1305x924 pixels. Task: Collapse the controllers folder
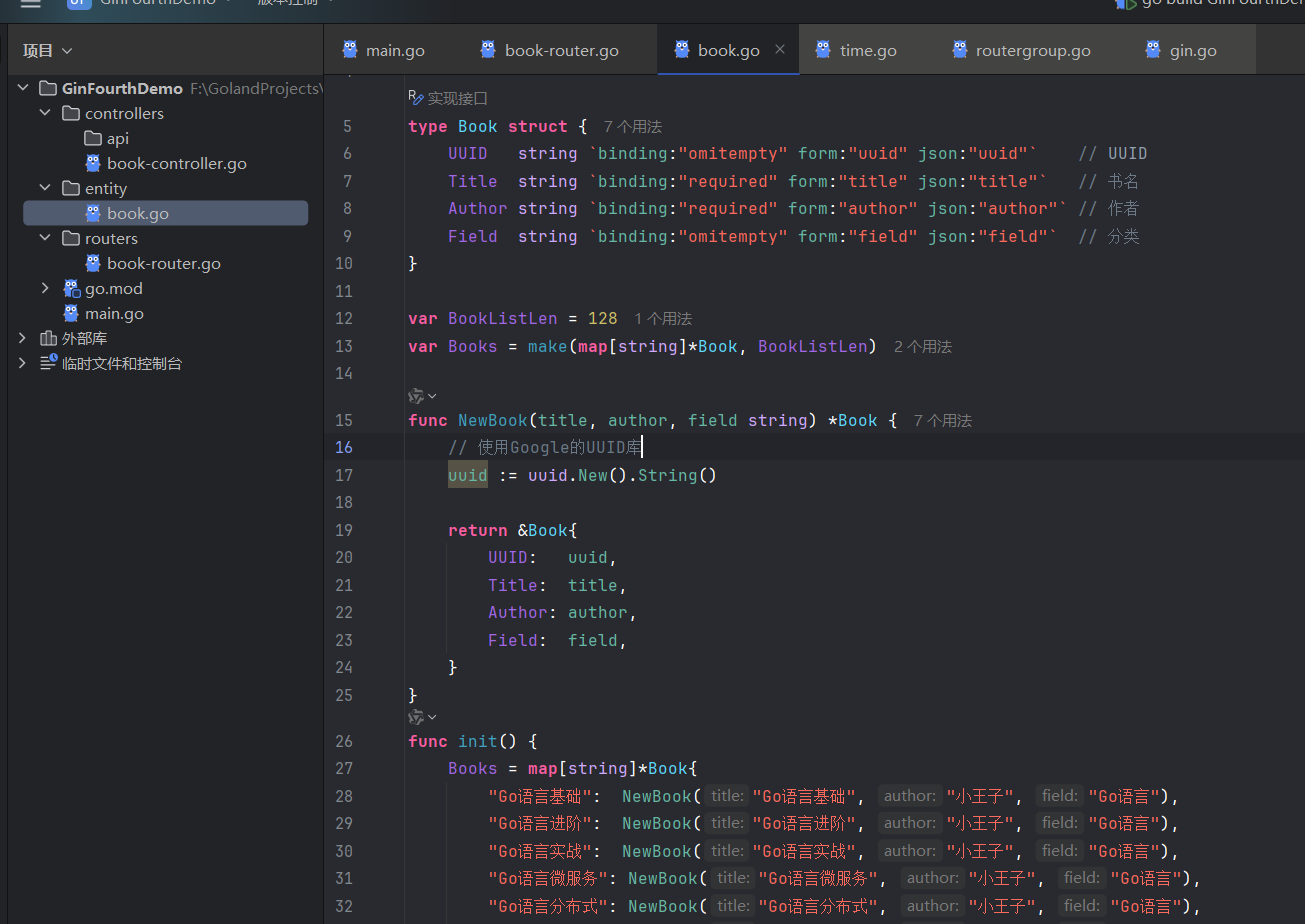(44, 114)
